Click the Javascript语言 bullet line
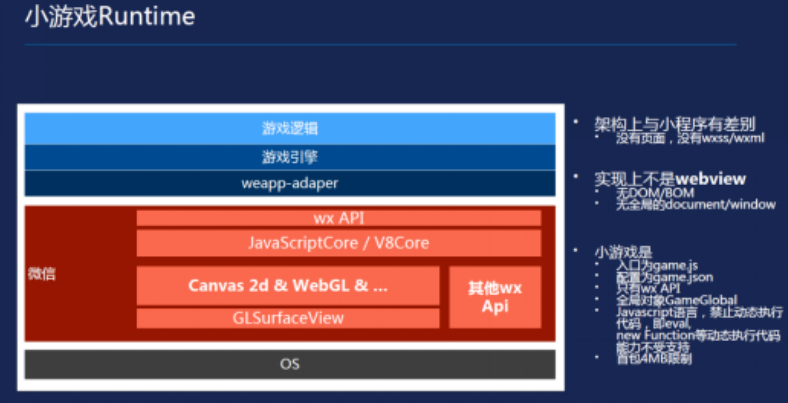Screen dimensions: 788x403 699,312
